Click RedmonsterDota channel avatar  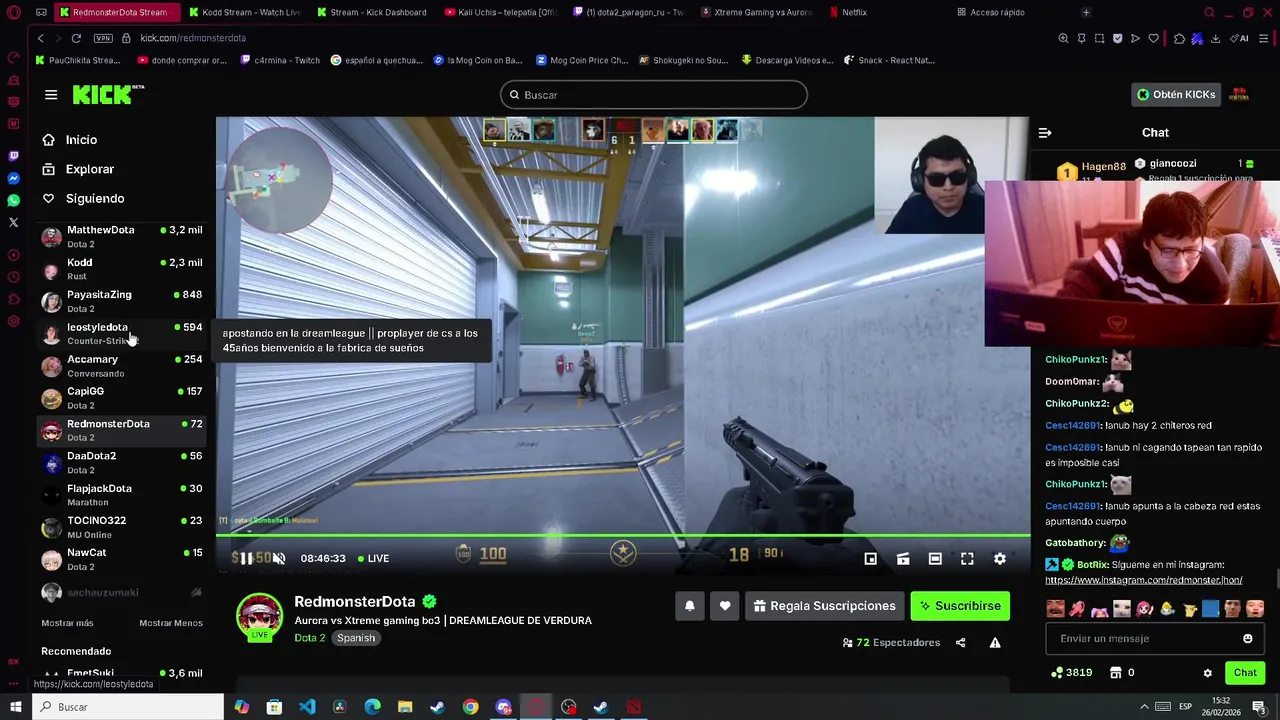pyautogui.click(x=259, y=616)
